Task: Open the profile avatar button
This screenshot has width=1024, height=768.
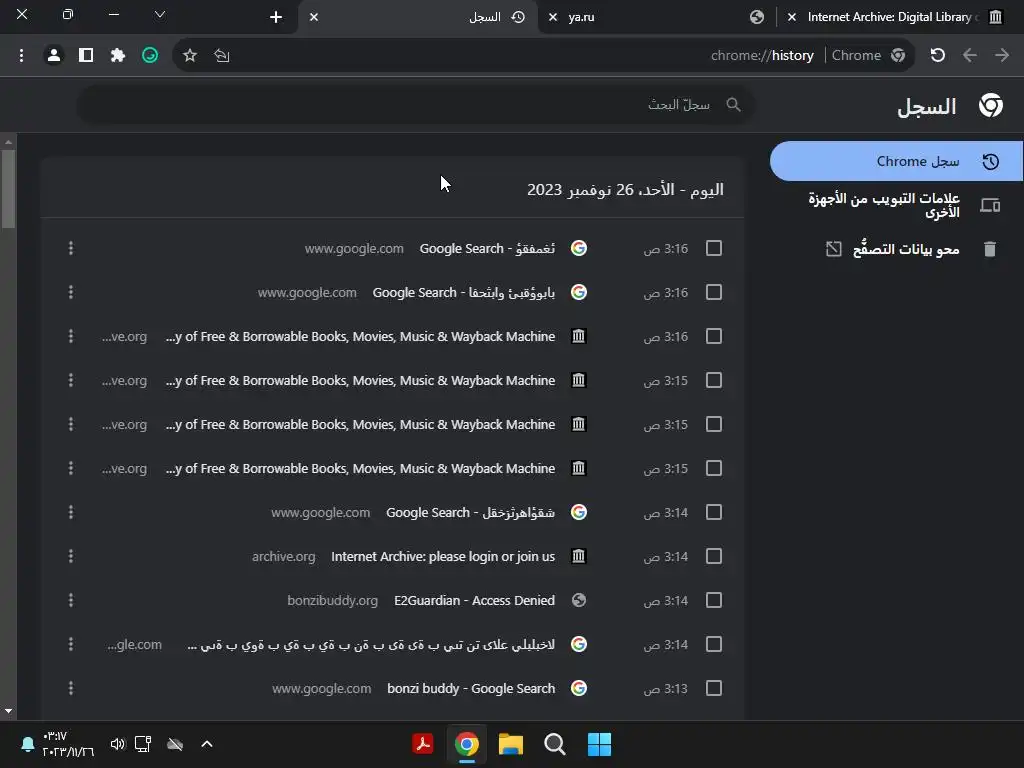Action: point(54,56)
